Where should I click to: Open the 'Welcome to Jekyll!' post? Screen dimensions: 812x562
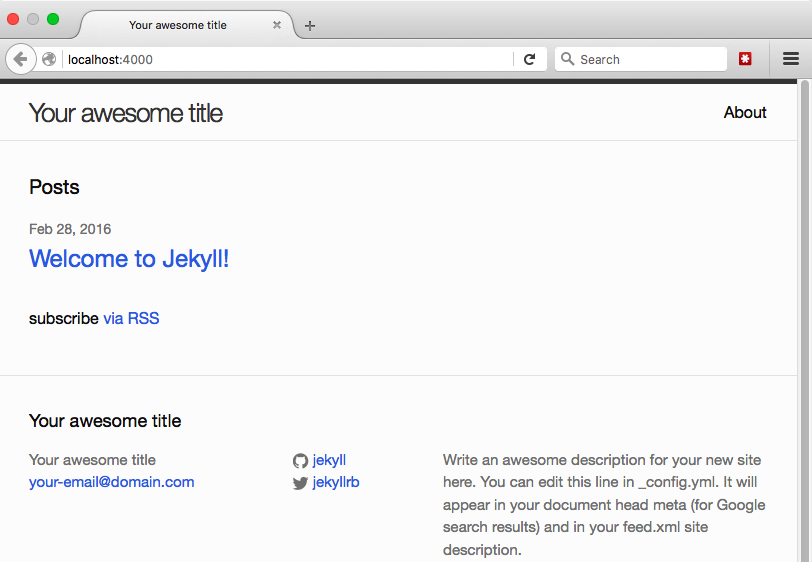pos(129,259)
